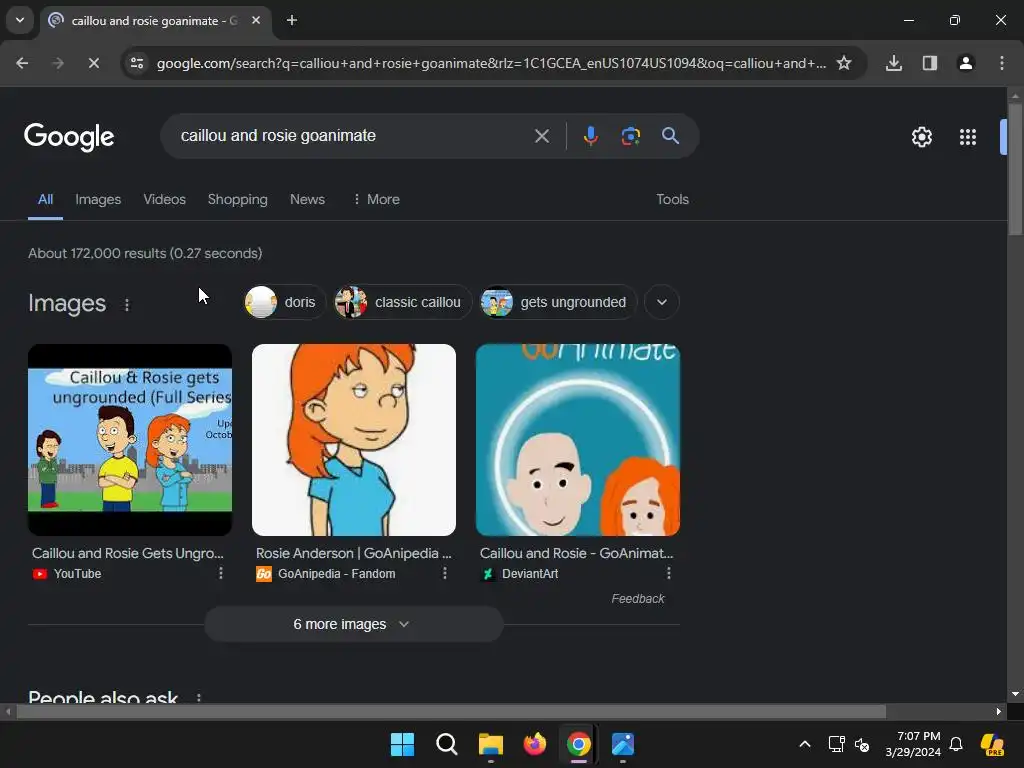Open options for the GoAnipedia image result
The width and height of the screenshot is (1024, 768).
tap(445, 573)
